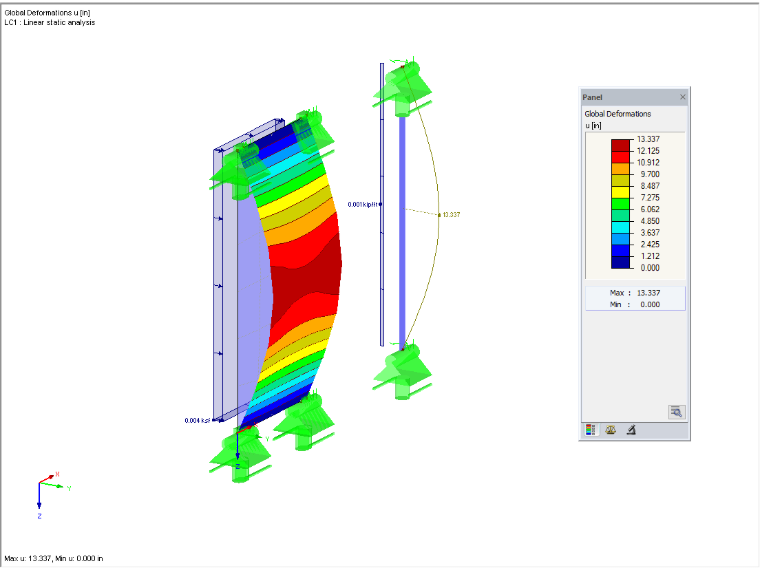Image resolution: width=760 pixels, height=570 pixels.
Task: Click the 'Max u: 13.337, Min u: 0.000 in' footer
Action: 54,558
